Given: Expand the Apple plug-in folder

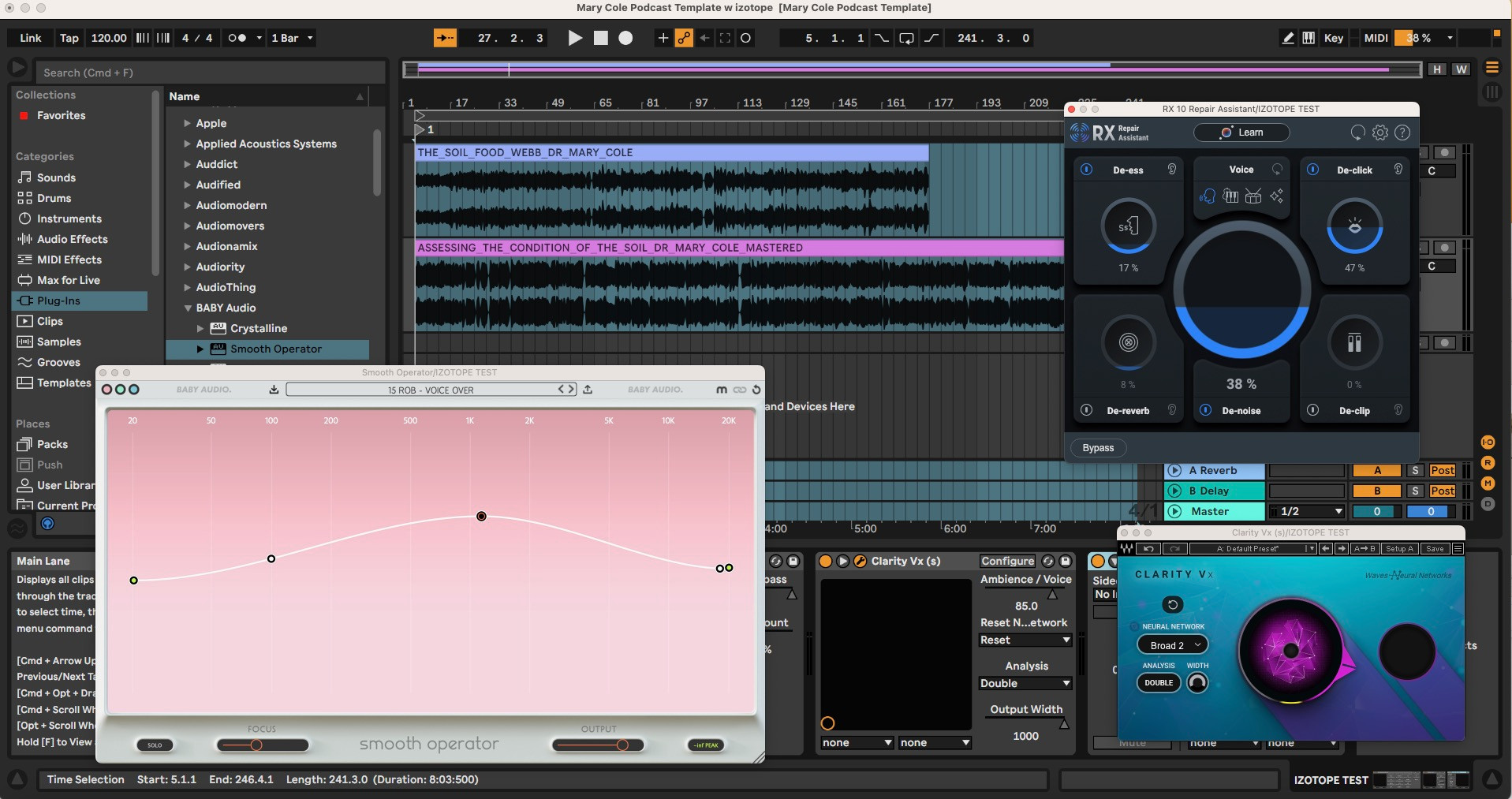Looking at the screenshot, I should coord(188,123).
